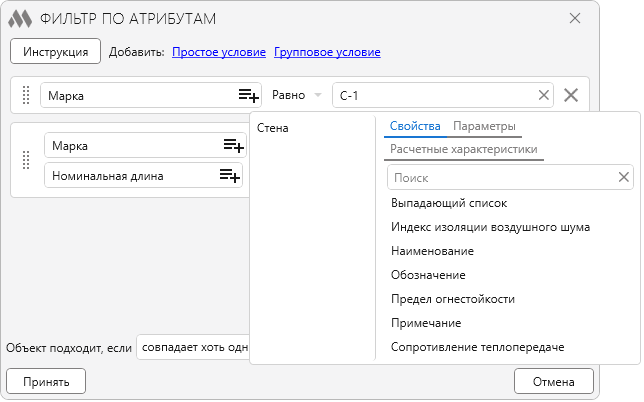
Task: Select Стена in the object list
Action: [273, 128]
